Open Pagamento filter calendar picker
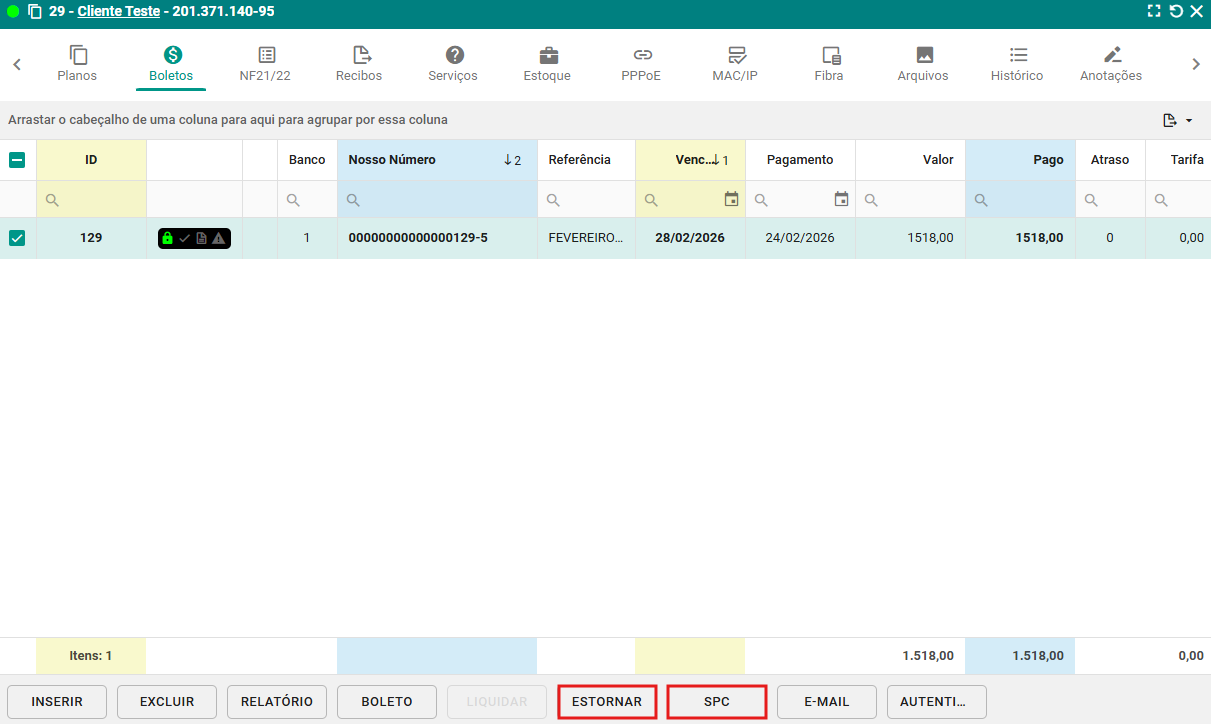Viewport: 1211px width, 724px height. point(841,200)
